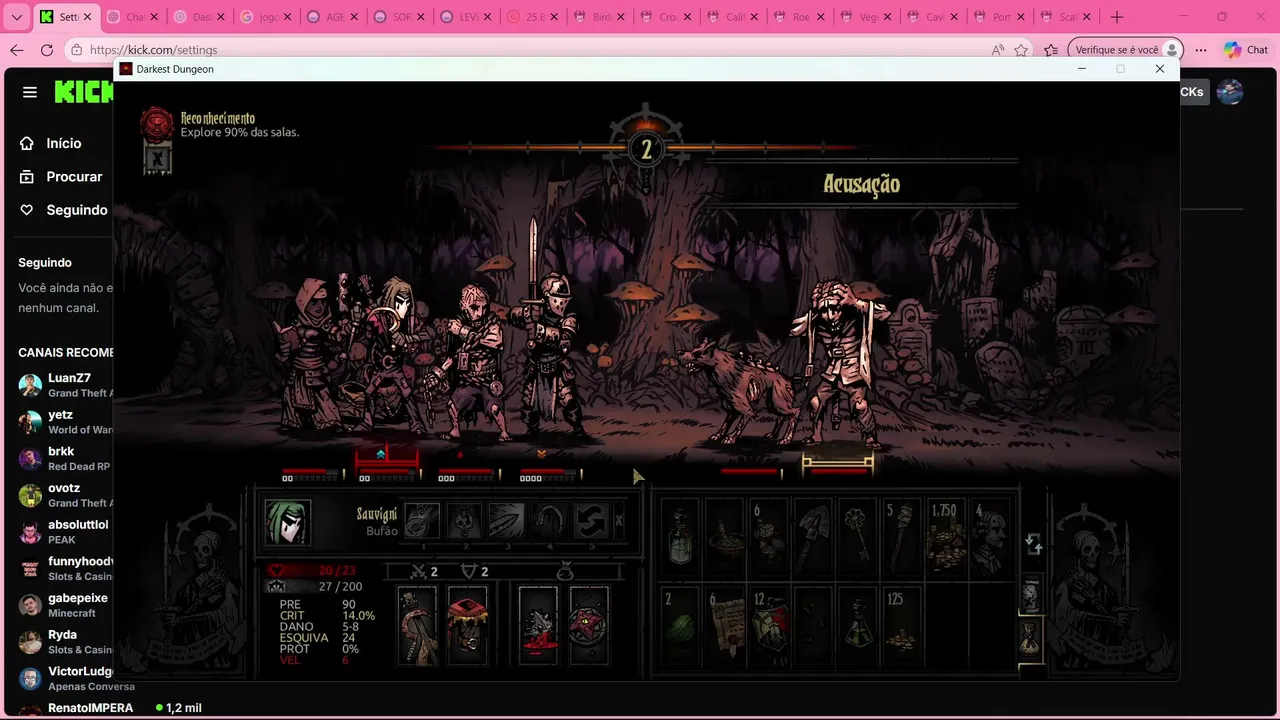Select the crest stack of 12
Image resolution: width=1280 pixels, height=720 pixels.
(x=769, y=627)
